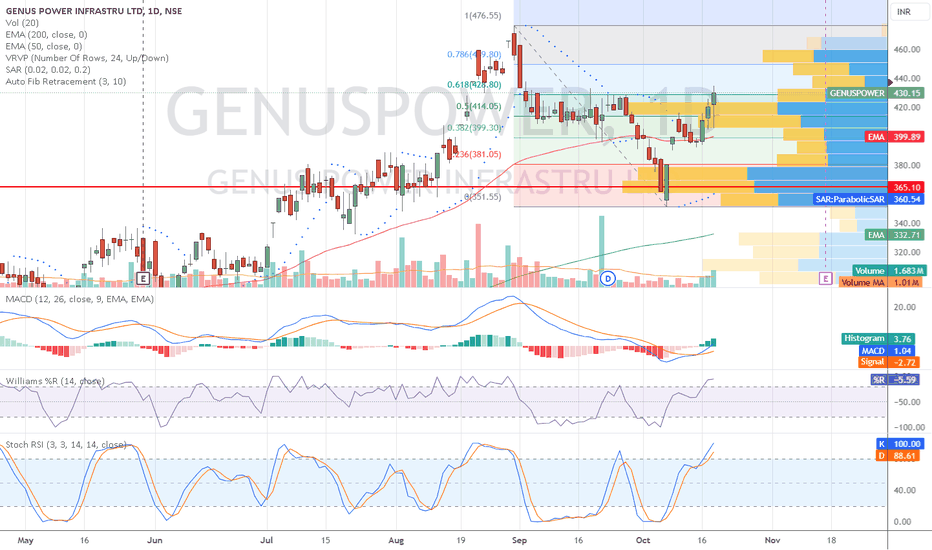
Task: Click the Stoch K 100.00 label
Action: pos(900,444)
